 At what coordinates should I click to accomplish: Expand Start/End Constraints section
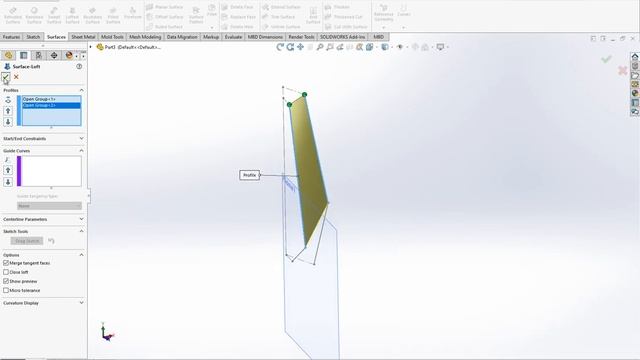(x=81, y=138)
